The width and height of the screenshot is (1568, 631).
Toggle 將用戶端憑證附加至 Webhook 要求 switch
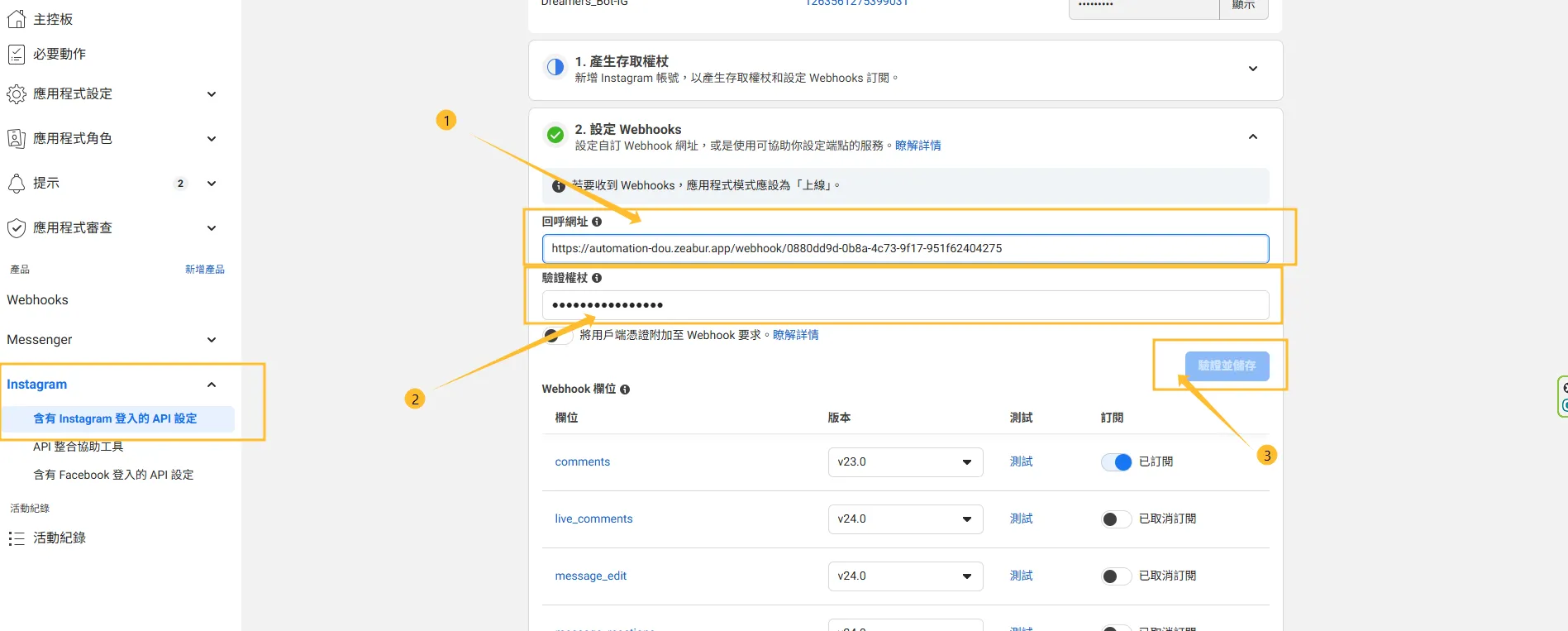click(558, 336)
